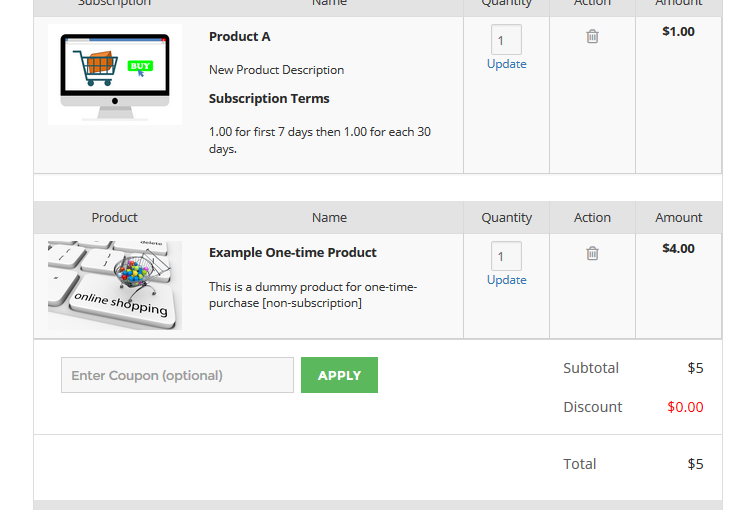Click the Product column header
This screenshot has width=756, height=510.
(115, 218)
